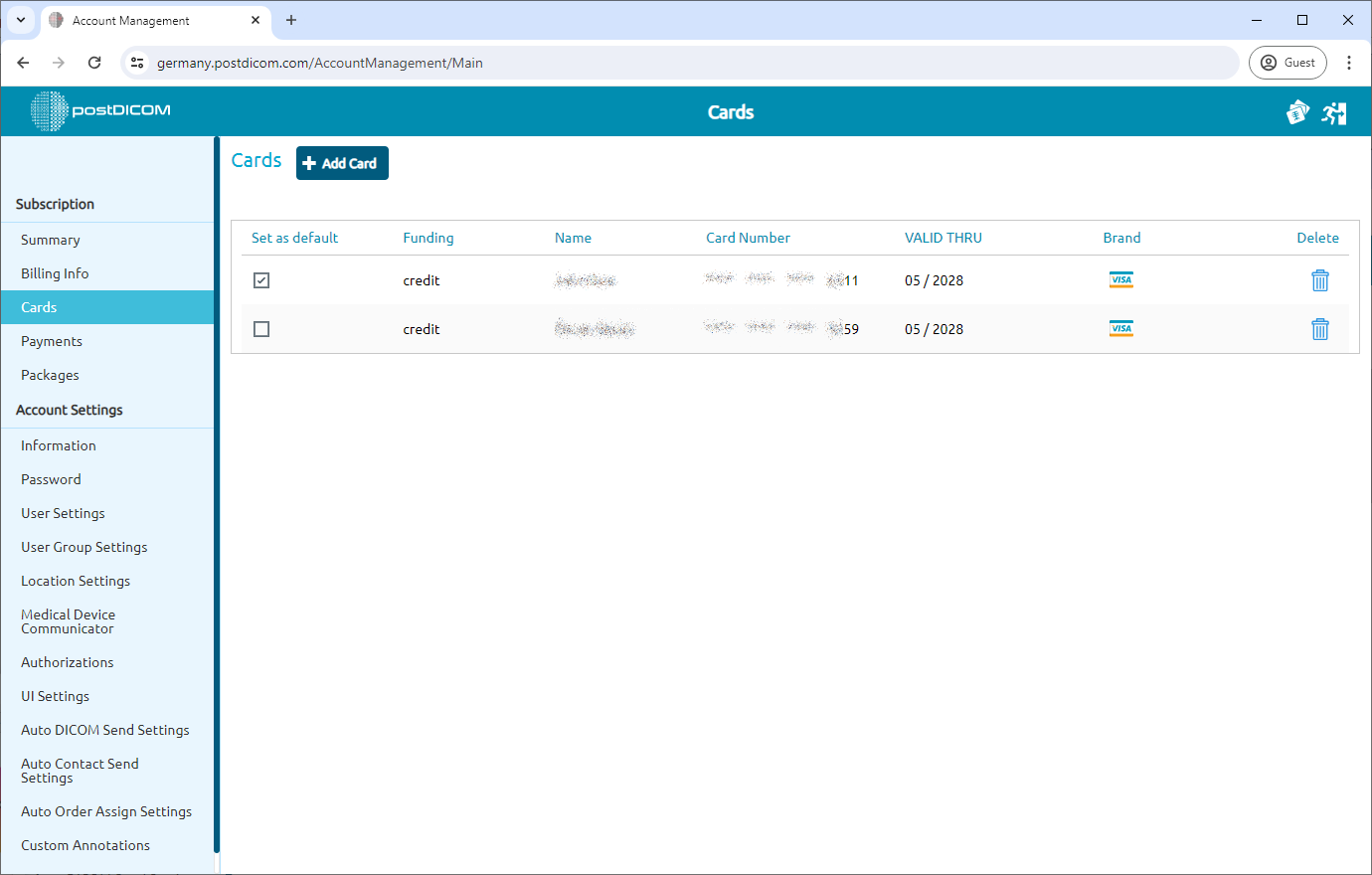Click the logout running-man icon

[x=1334, y=113]
